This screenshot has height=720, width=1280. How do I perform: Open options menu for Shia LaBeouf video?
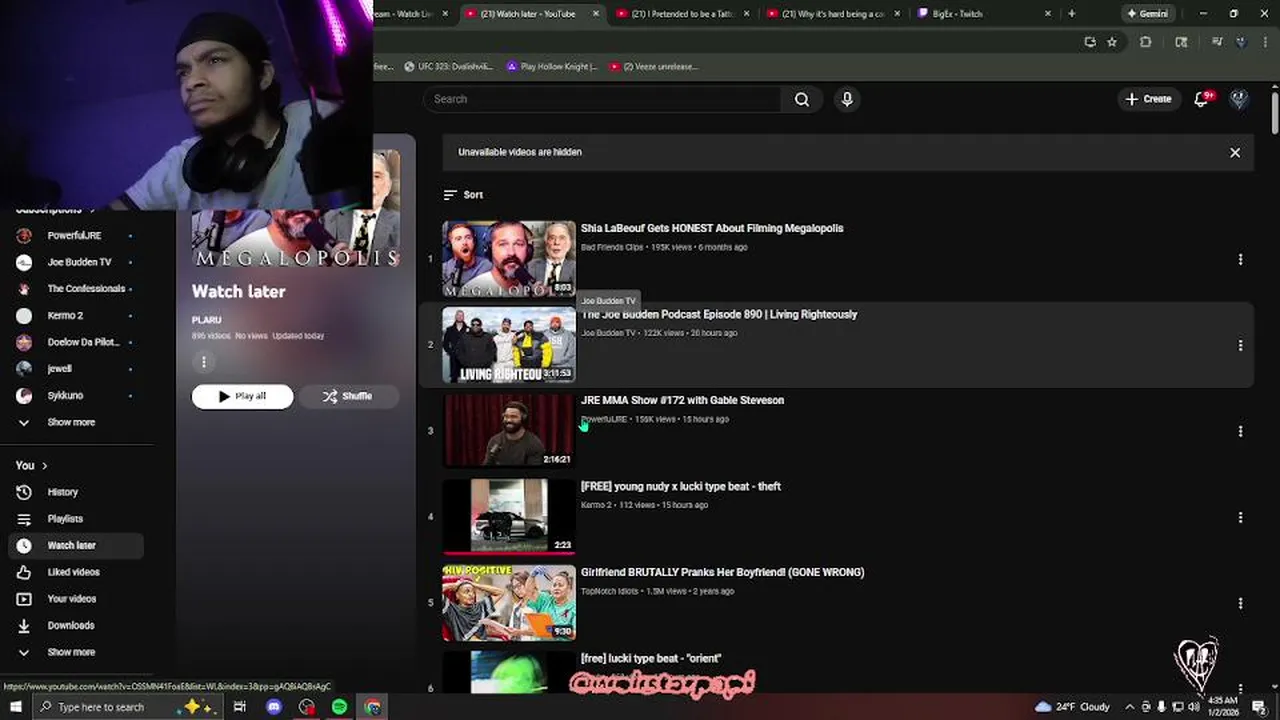(1240, 259)
